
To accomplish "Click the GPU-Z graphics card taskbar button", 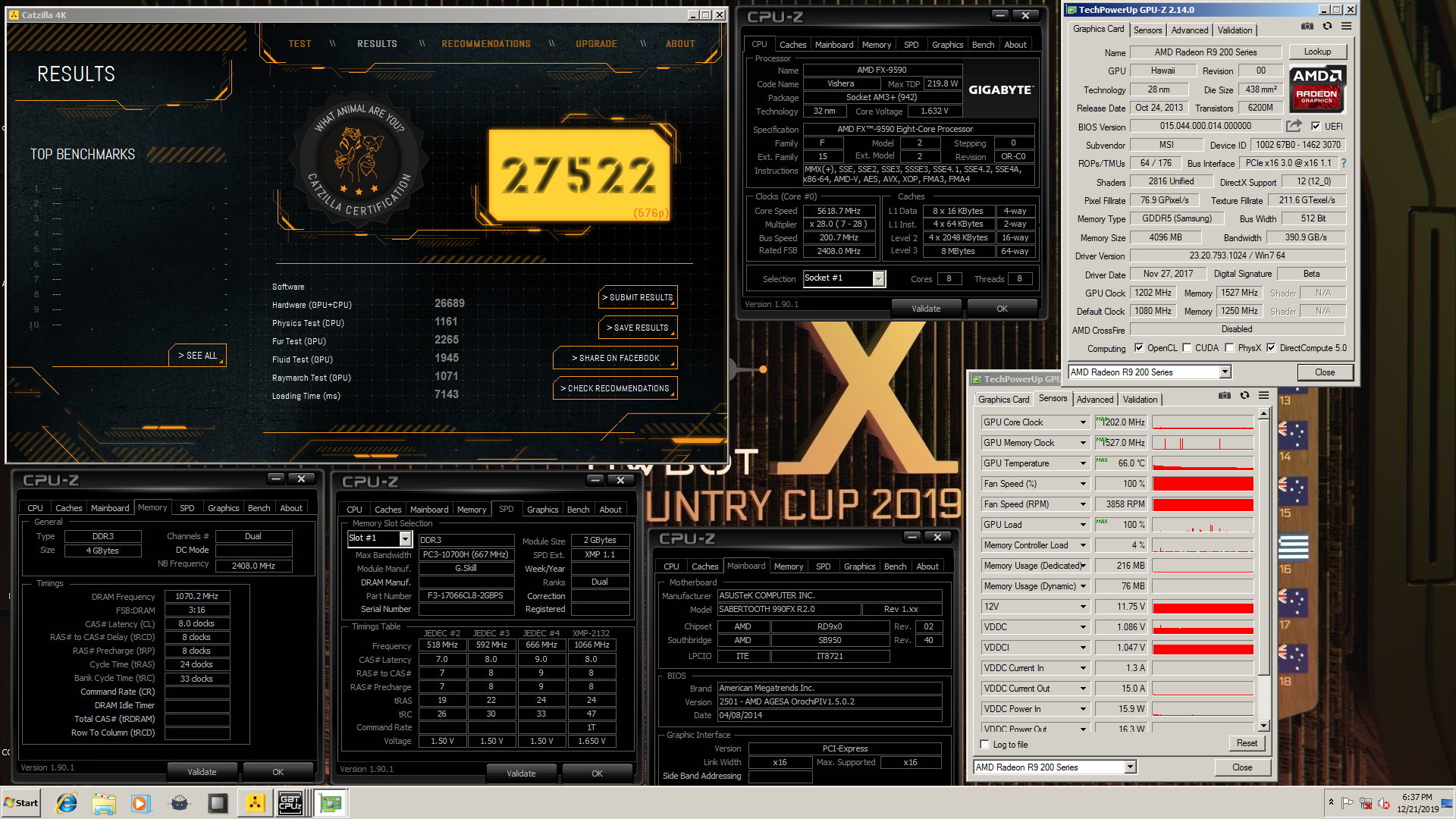I will [x=330, y=803].
